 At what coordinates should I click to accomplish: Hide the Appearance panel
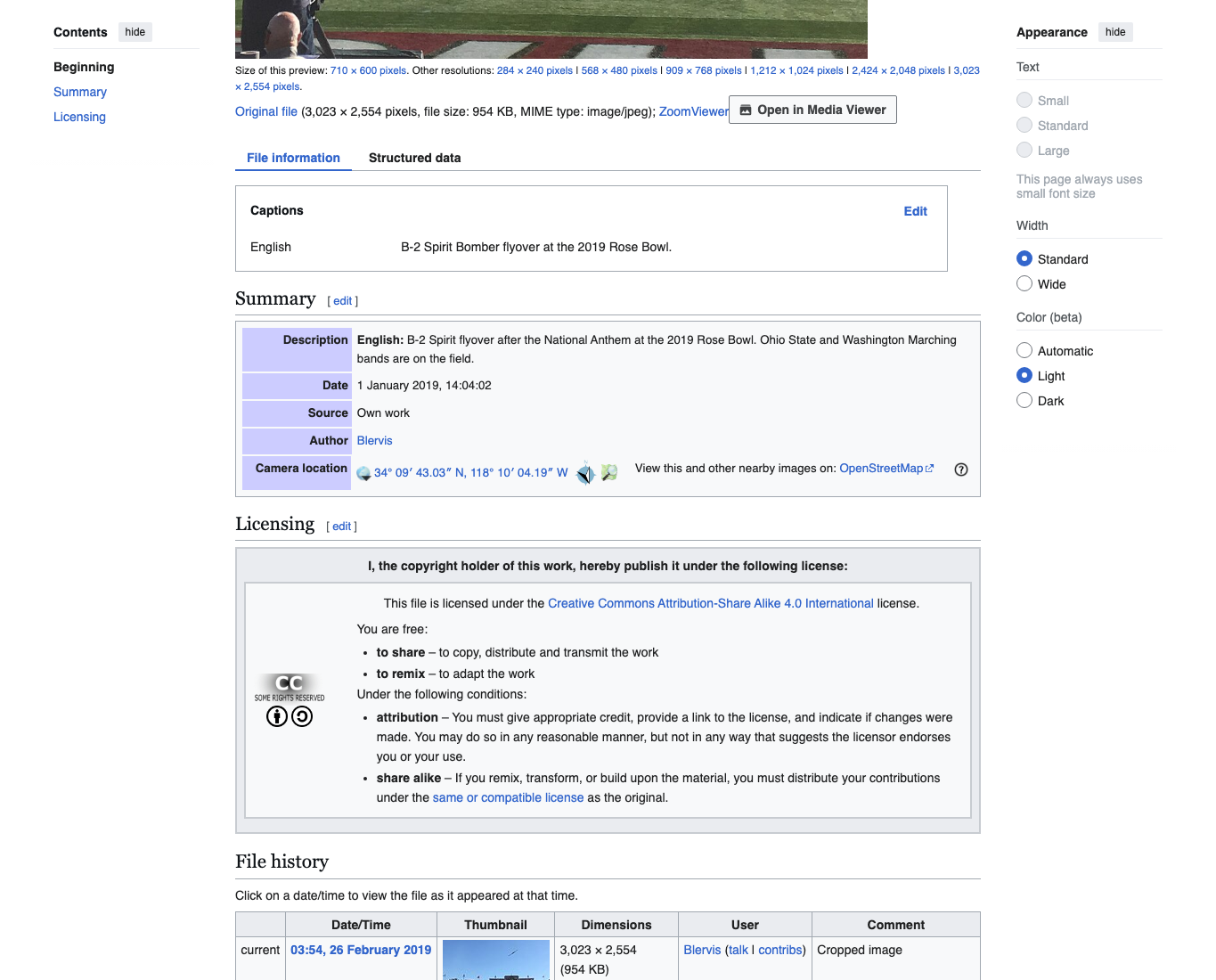1115,32
